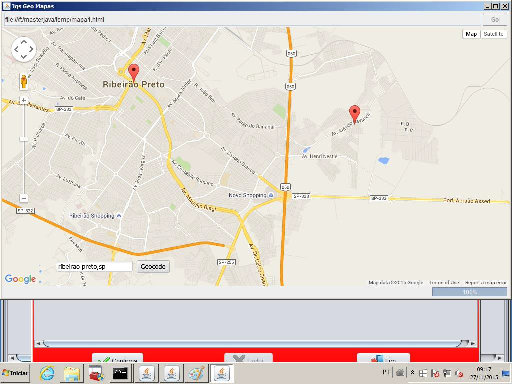The width and height of the screenshot is (514, 384).
Task: Click the red marker on the east side
Action: 355,114
